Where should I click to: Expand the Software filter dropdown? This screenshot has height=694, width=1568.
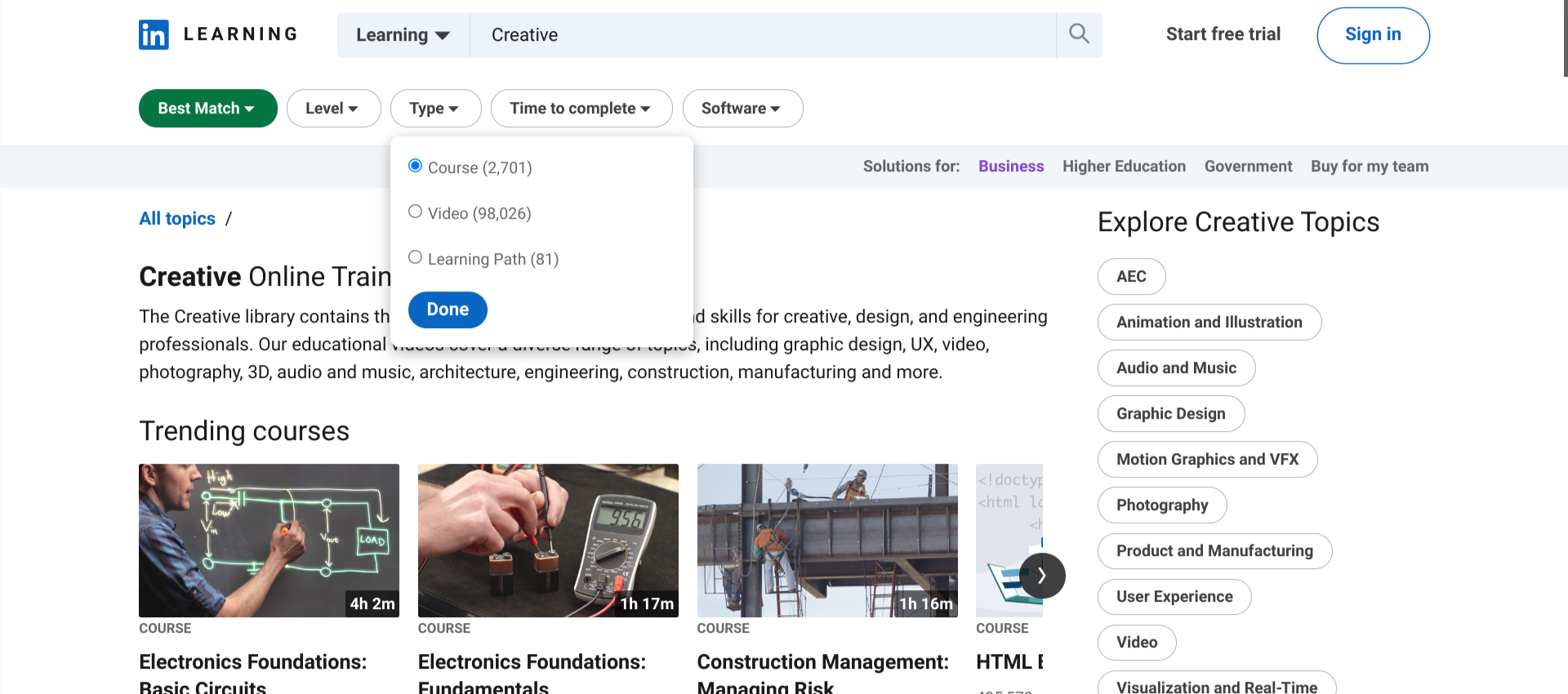click(742, 109)
